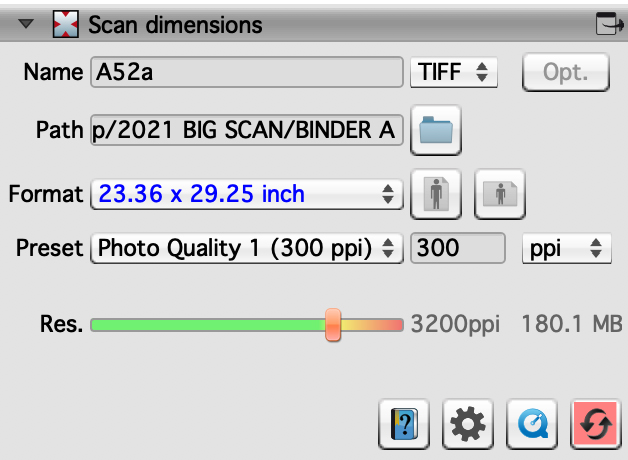Click the Name field containing A52a
This screenshot has width=628, height=460.
pyautogui.click(x=246, y=73)
